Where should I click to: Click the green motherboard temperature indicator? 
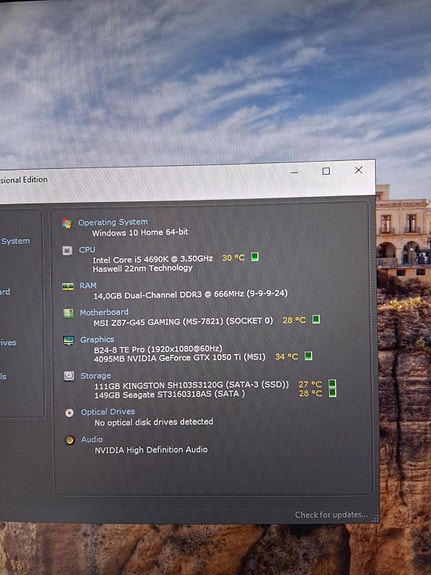[316, 319]
